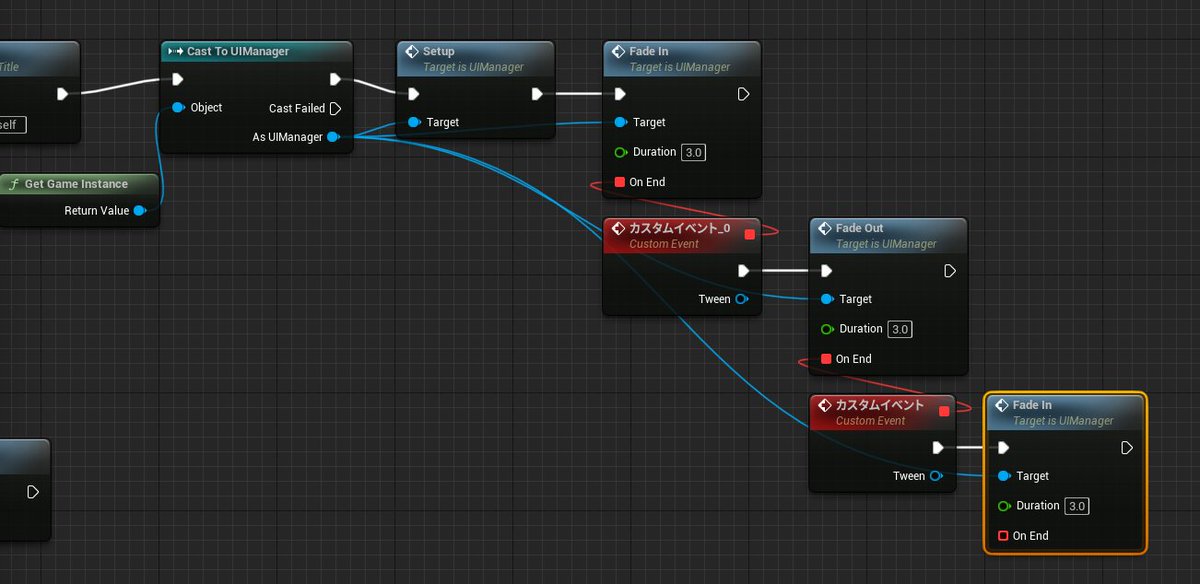The image size is (1200, 584).
Task: Click the first Fade In input exec pin
Action: (620, 94)
